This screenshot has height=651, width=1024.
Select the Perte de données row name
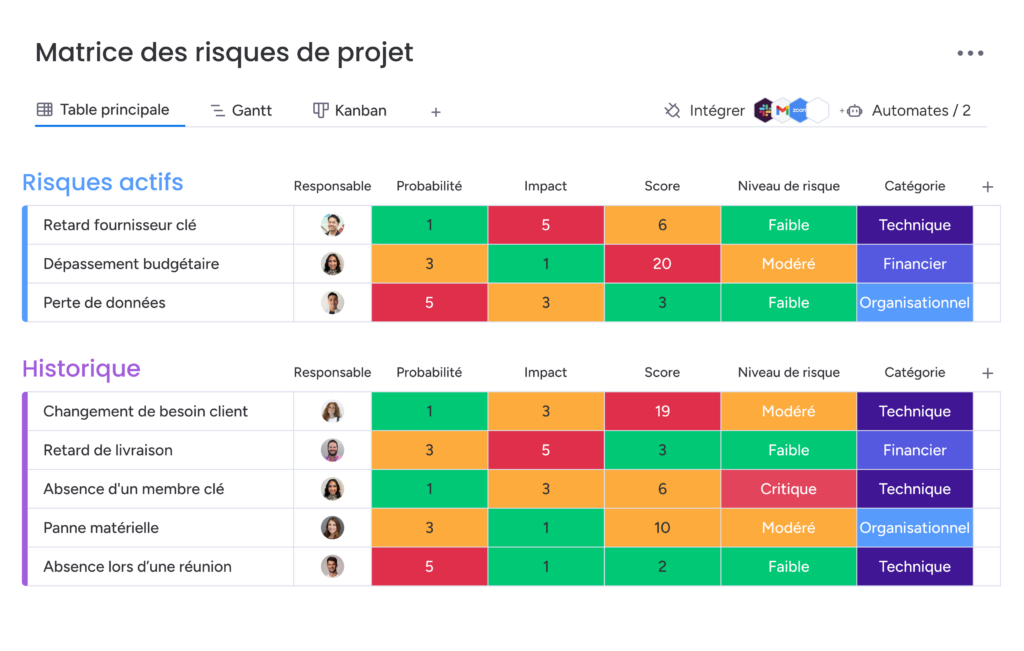[x=104, y=302]
